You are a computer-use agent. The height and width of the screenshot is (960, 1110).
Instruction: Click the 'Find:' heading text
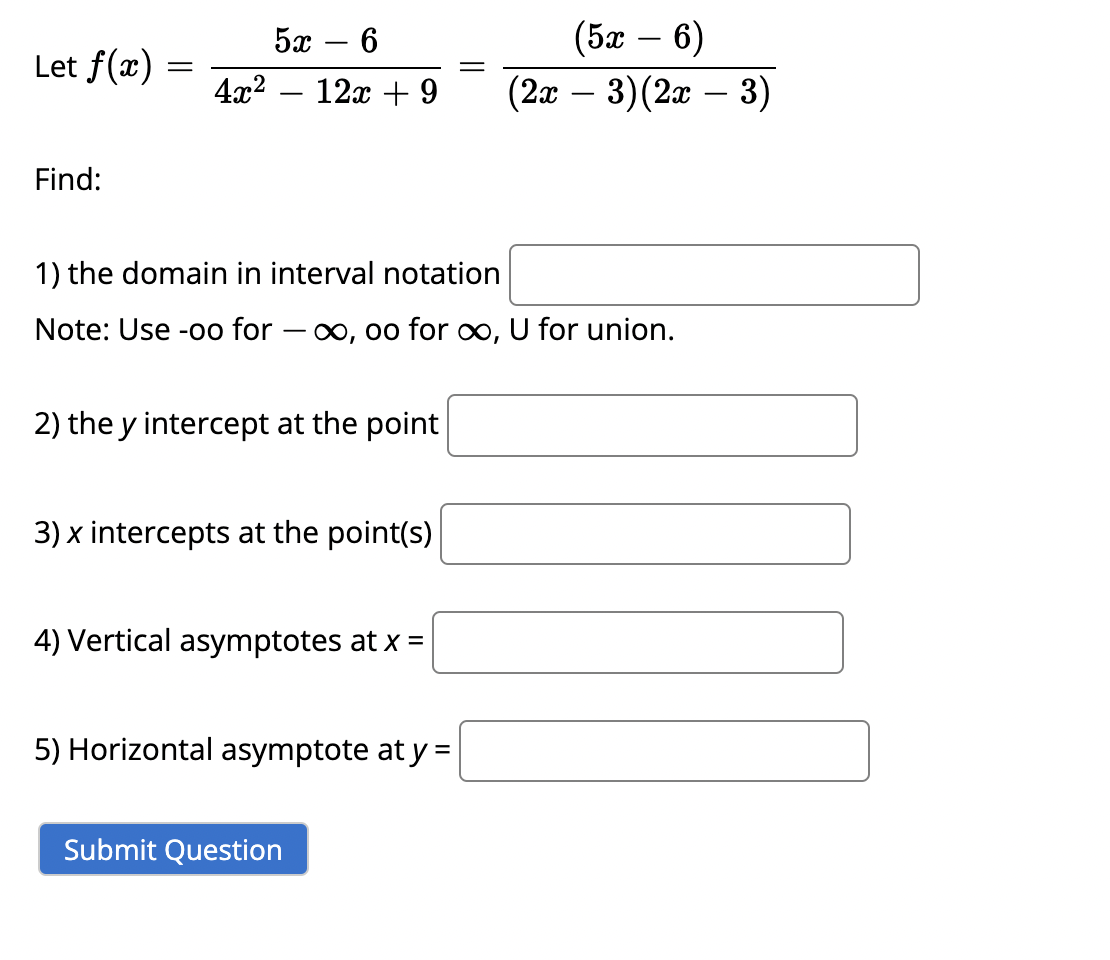[x=66, y=180]
